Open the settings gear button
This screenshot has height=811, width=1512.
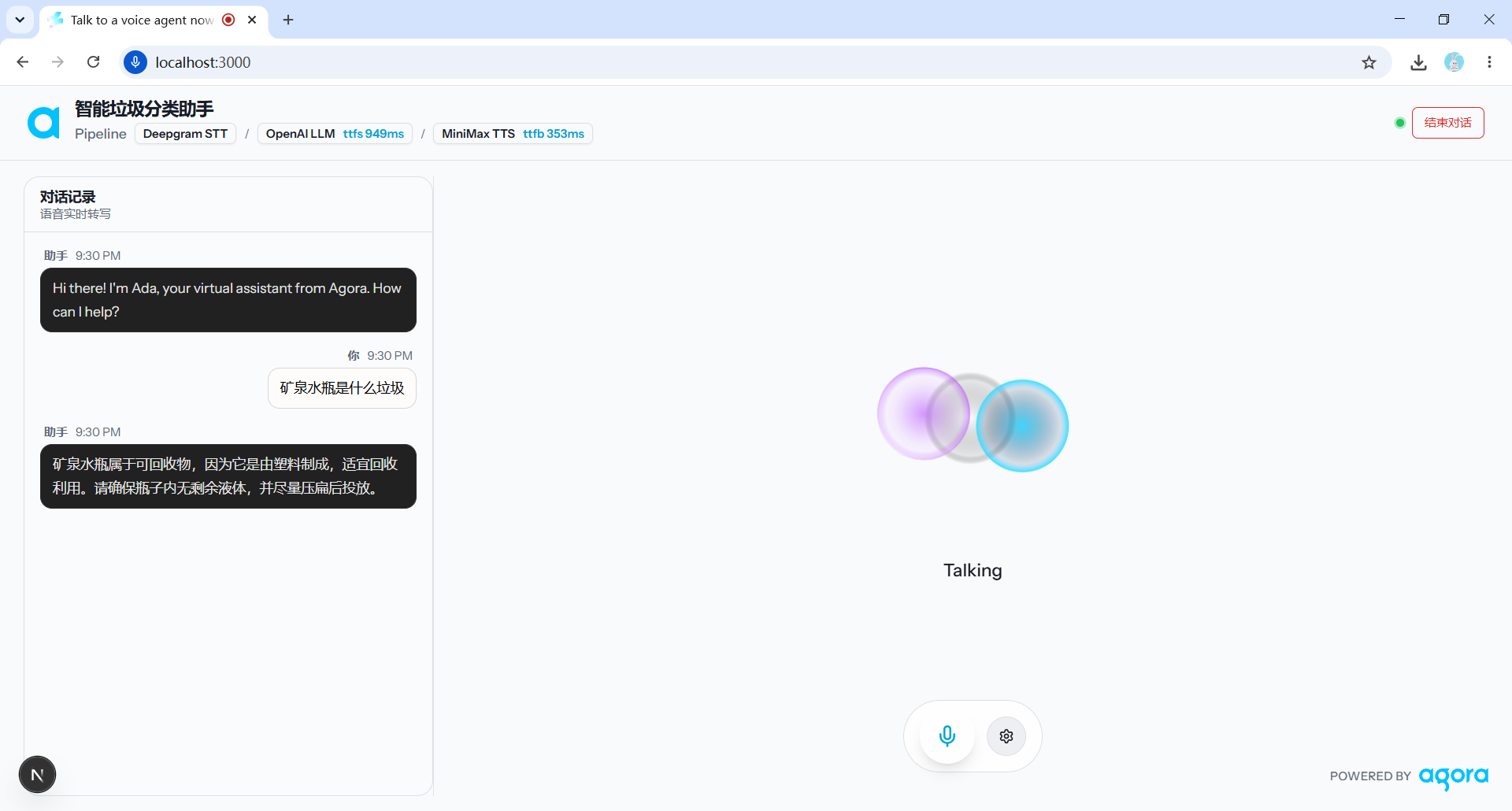1006,736
